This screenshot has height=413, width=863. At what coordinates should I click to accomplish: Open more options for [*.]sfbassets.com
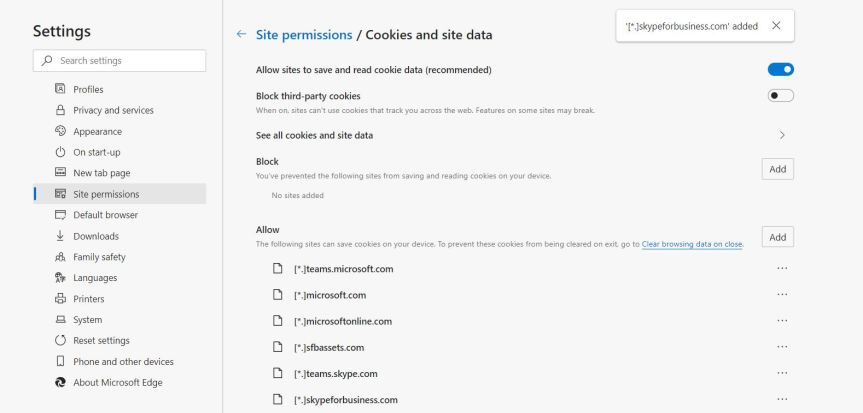click(x=781, y=347)
